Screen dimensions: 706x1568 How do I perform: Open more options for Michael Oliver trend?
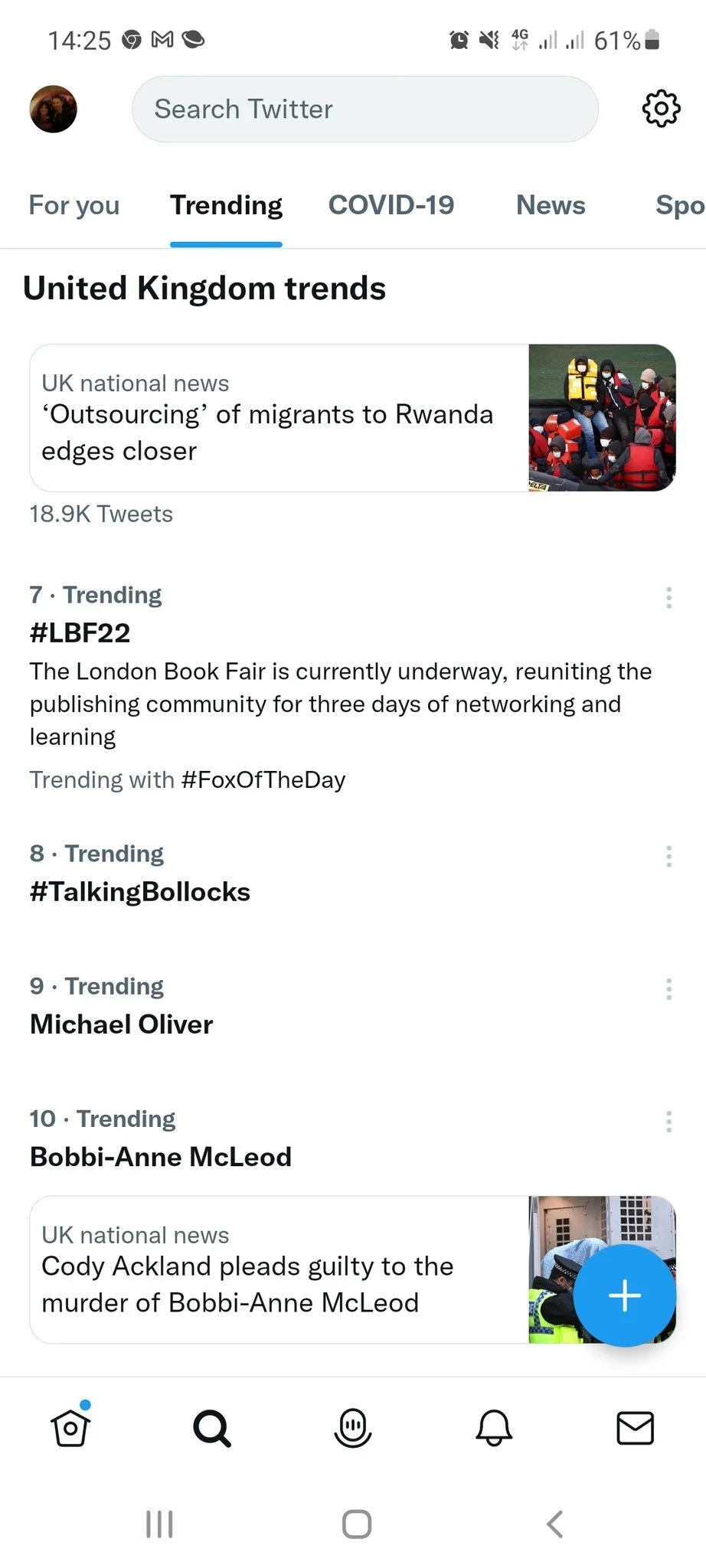[668, 988]
